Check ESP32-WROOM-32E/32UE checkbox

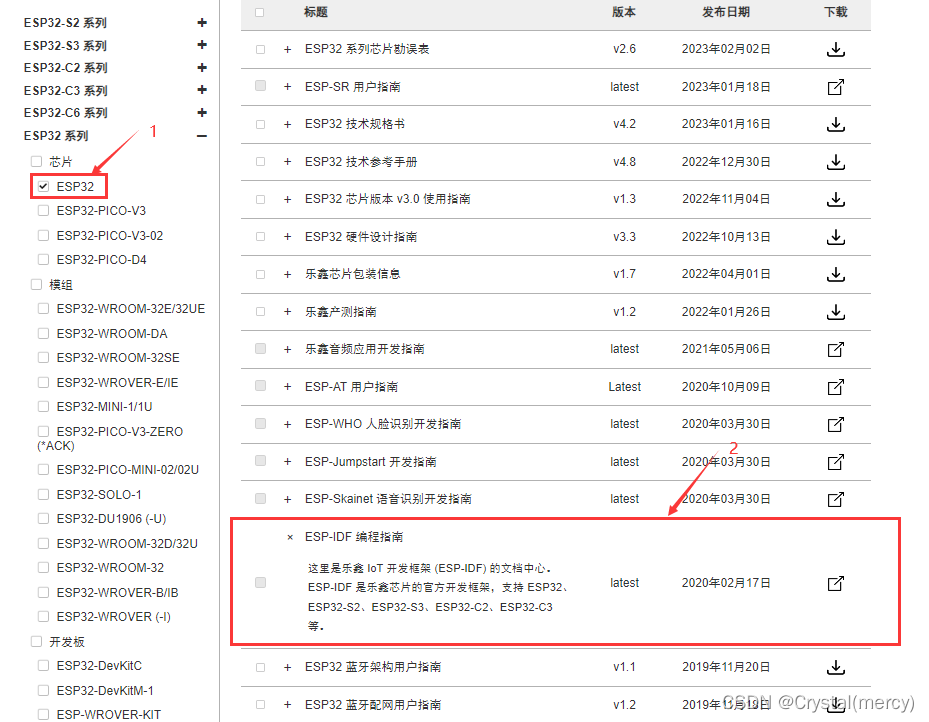43,309
